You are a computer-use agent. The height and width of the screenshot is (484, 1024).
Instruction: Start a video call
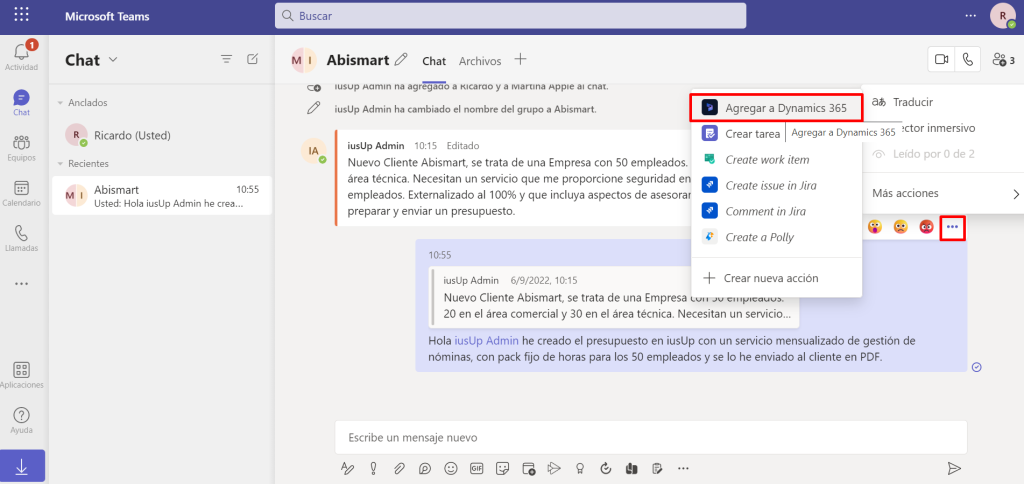[941, 59]
